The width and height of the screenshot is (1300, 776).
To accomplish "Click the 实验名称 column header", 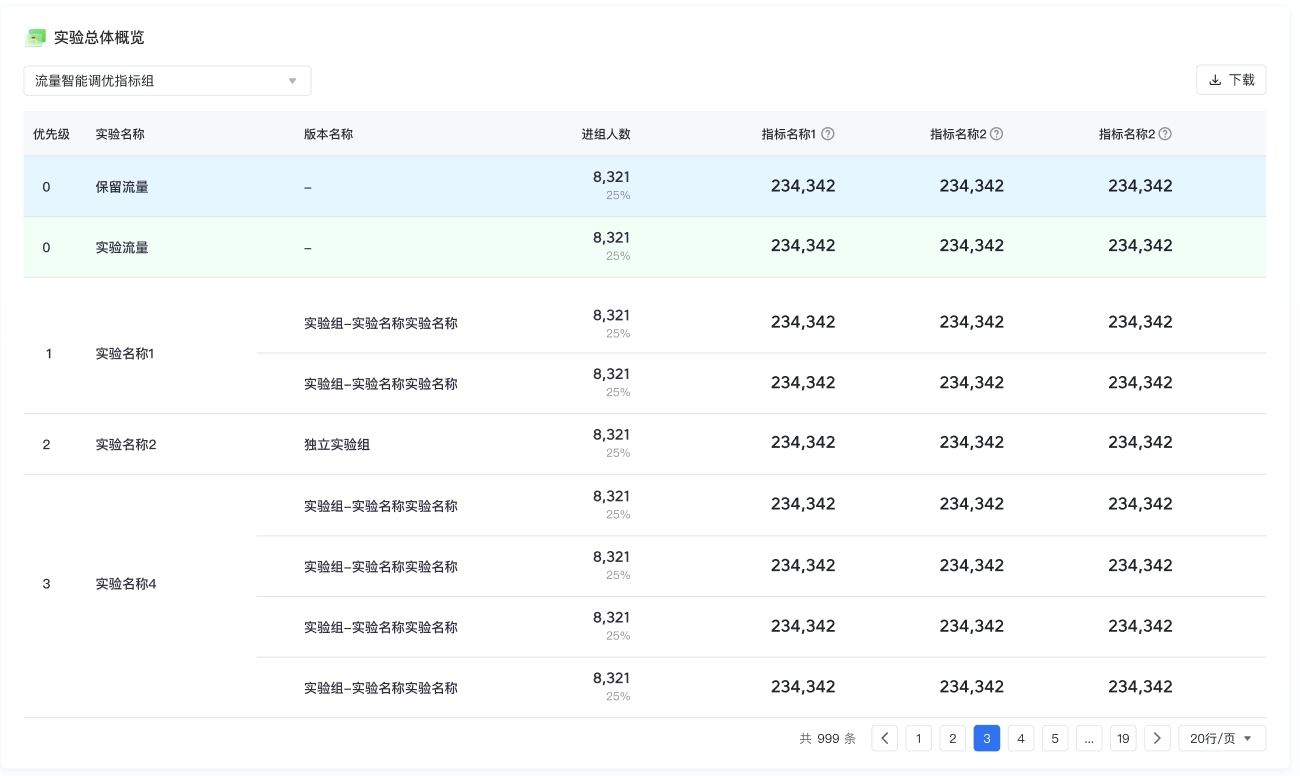I will point(120,134).
